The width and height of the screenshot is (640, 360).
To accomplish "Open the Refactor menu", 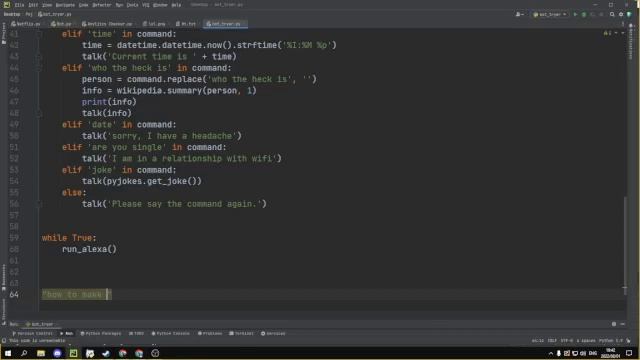I will 102,5.
